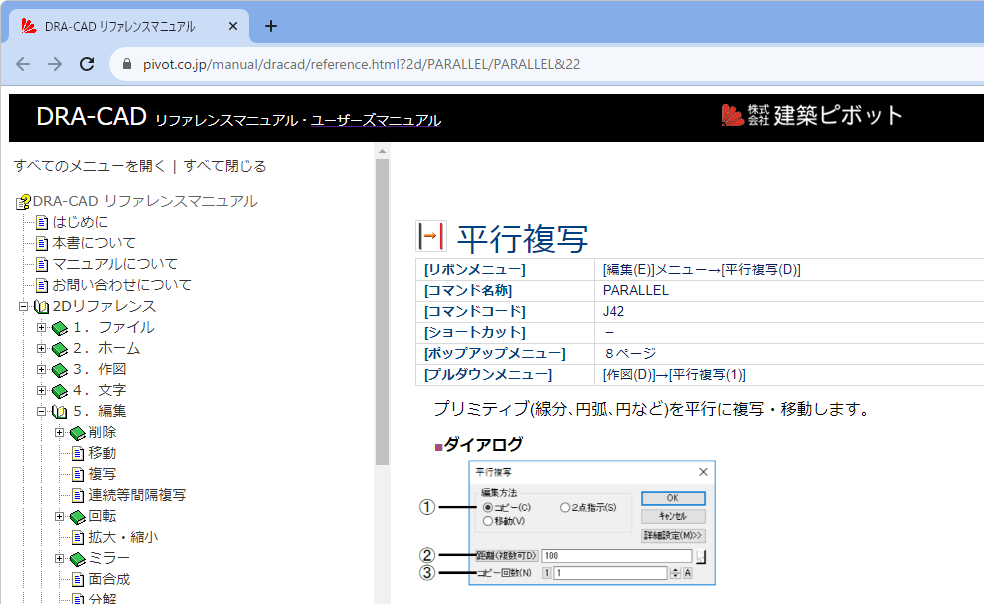984x604 pixels.
Task: Expand the 回転 tree node
Action: [x=60, y=516]
